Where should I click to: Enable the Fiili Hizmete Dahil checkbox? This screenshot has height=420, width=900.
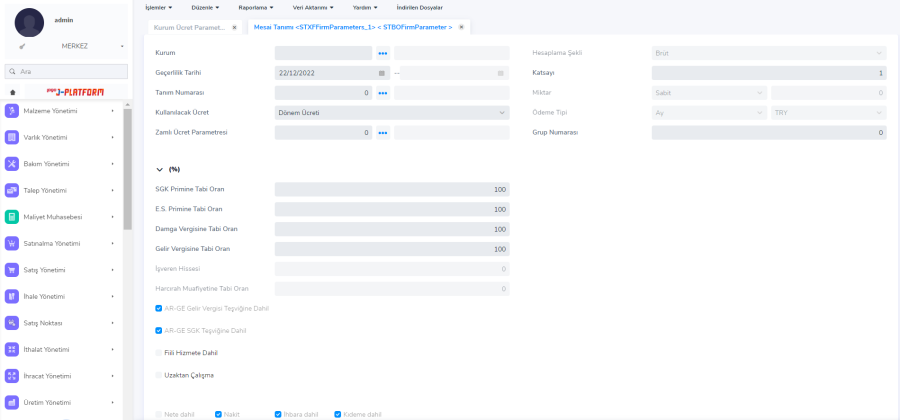[159, 353]
